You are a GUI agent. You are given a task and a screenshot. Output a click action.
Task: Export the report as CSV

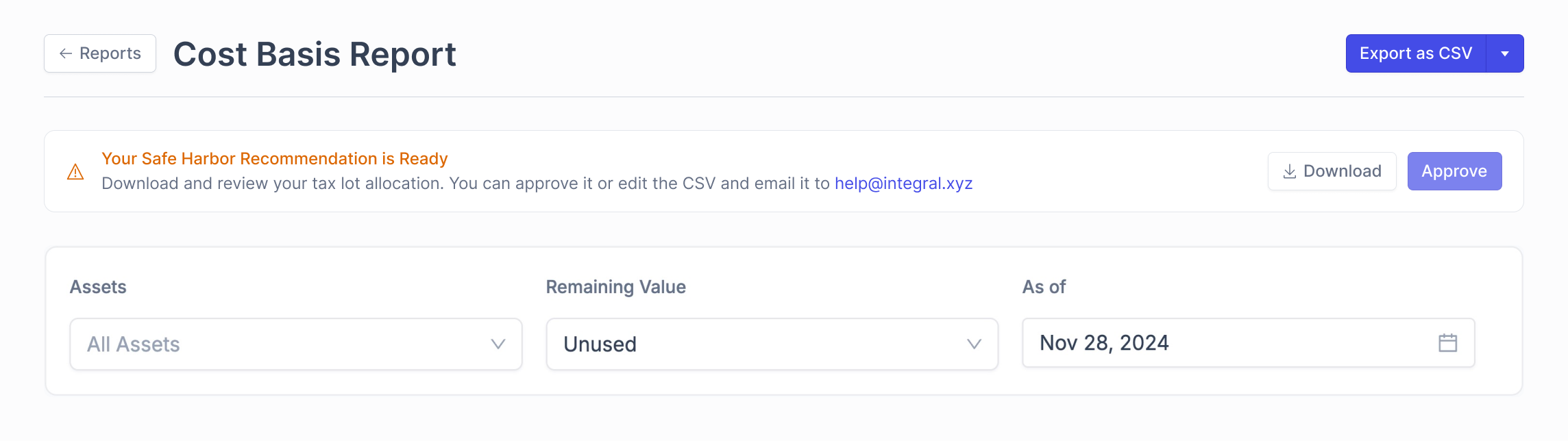[x=1415, y=53]
